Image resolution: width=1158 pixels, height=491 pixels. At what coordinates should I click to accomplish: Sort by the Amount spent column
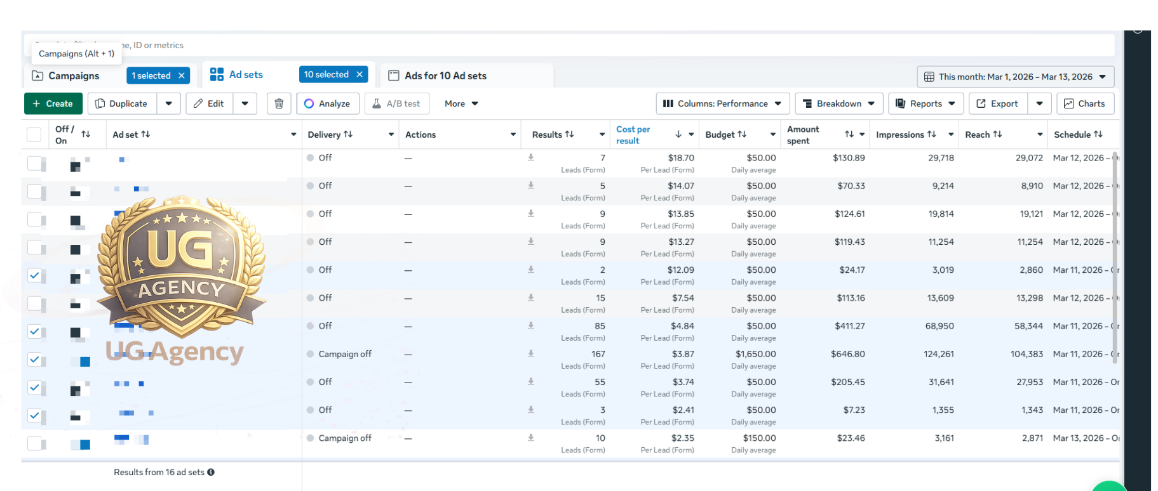pyautogui.click(x=850, y=134)
